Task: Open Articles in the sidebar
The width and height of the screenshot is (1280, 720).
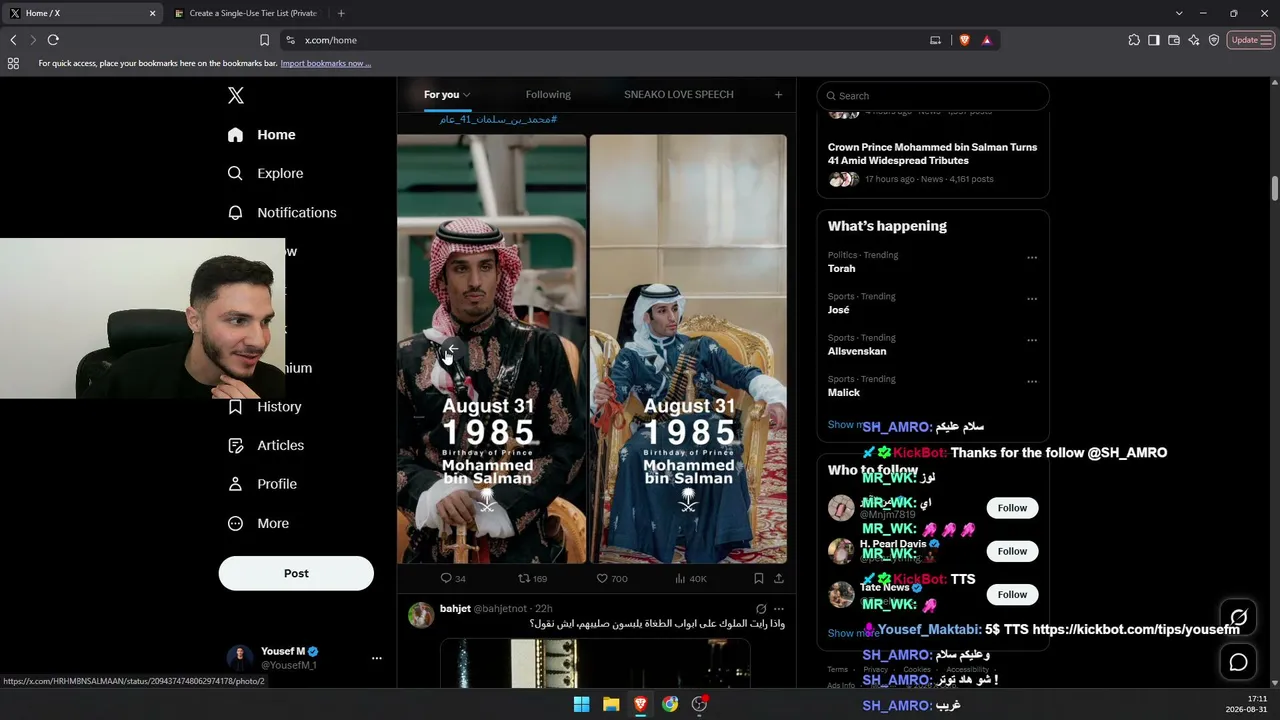Action: 266,445
